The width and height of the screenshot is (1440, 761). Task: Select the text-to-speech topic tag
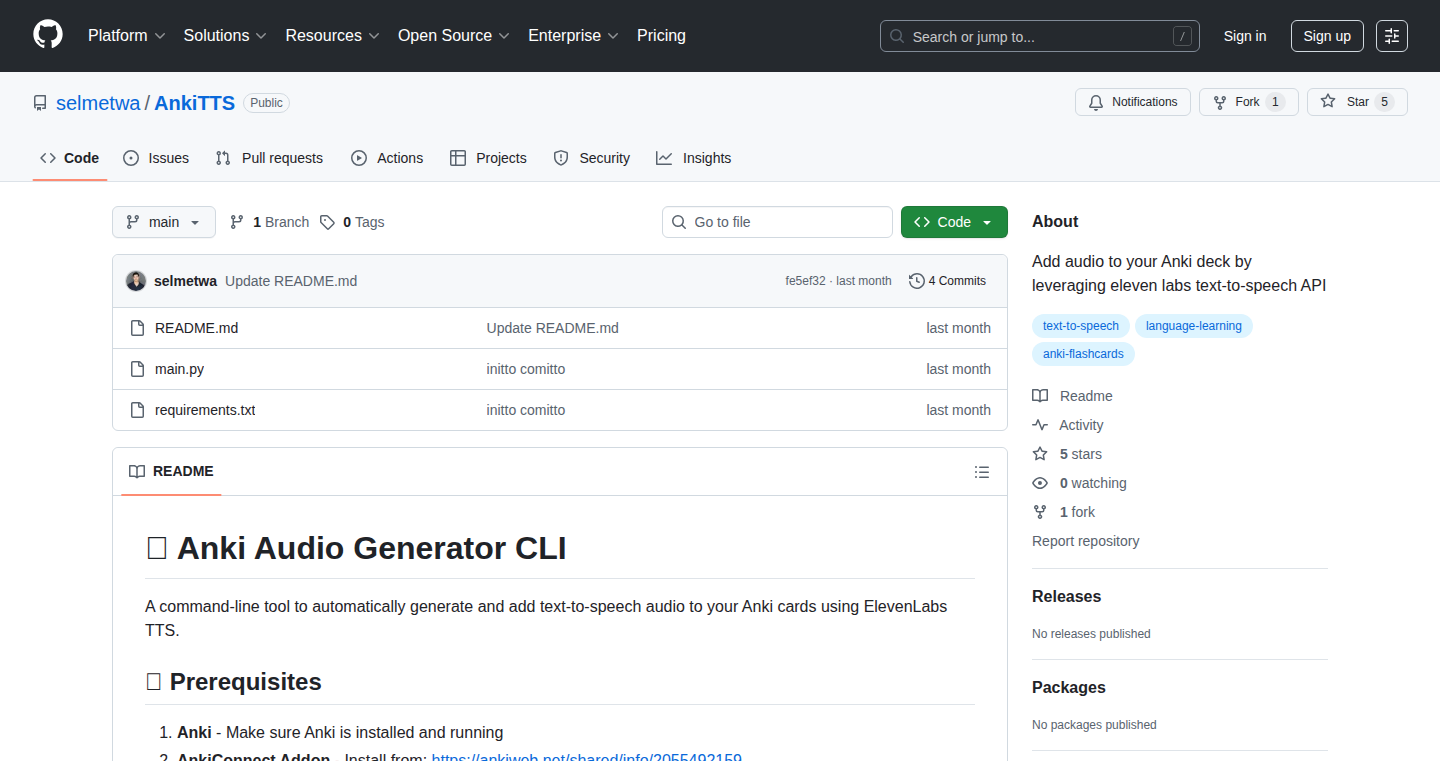pos(1081,326)
